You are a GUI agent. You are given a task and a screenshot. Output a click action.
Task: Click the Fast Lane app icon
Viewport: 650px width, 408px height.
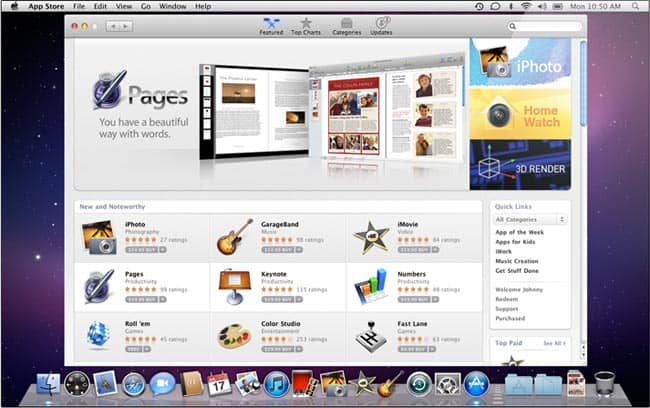coord(370,335)
